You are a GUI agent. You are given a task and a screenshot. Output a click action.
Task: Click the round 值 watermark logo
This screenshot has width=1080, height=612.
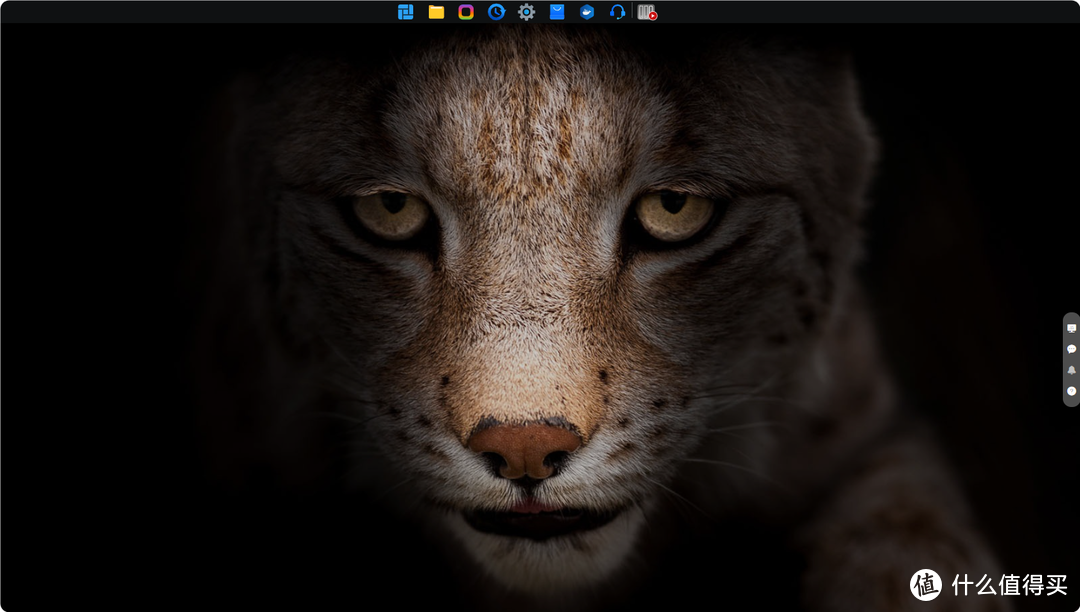926,584
